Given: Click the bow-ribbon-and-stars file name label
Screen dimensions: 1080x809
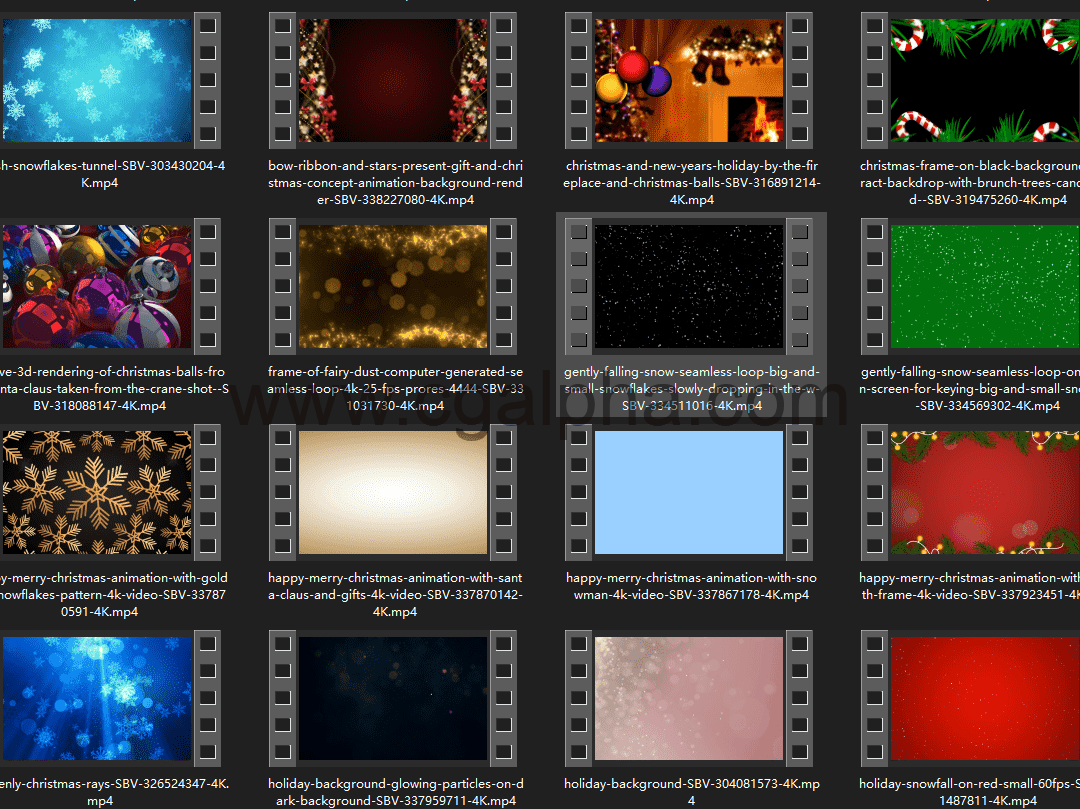Looking at the screenshot, I should pos(395,183).
